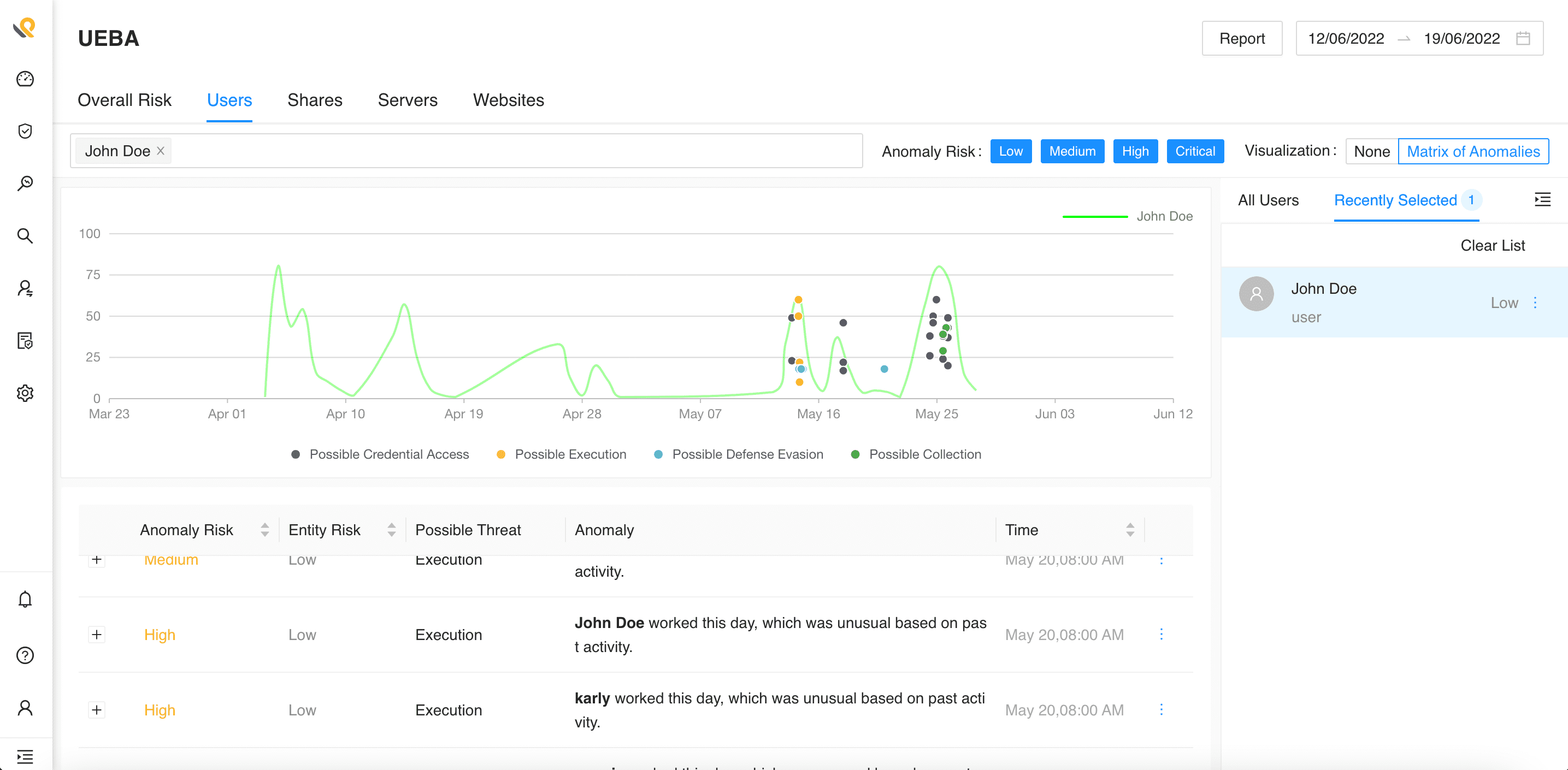
Task: Open the notifications bell icon
Action: click(x=25, y=601)
